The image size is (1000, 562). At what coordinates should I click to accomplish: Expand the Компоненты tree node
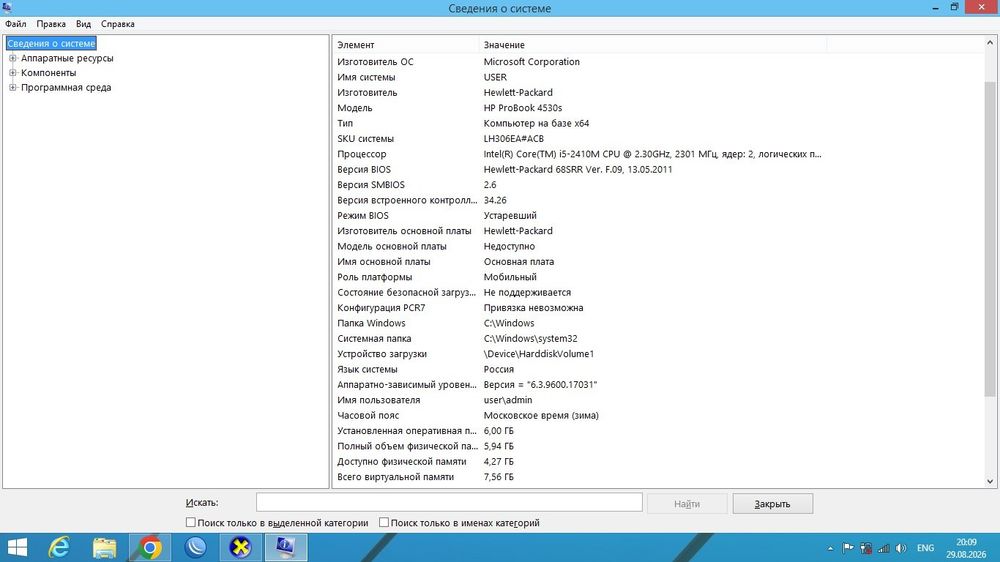(13, 73)
